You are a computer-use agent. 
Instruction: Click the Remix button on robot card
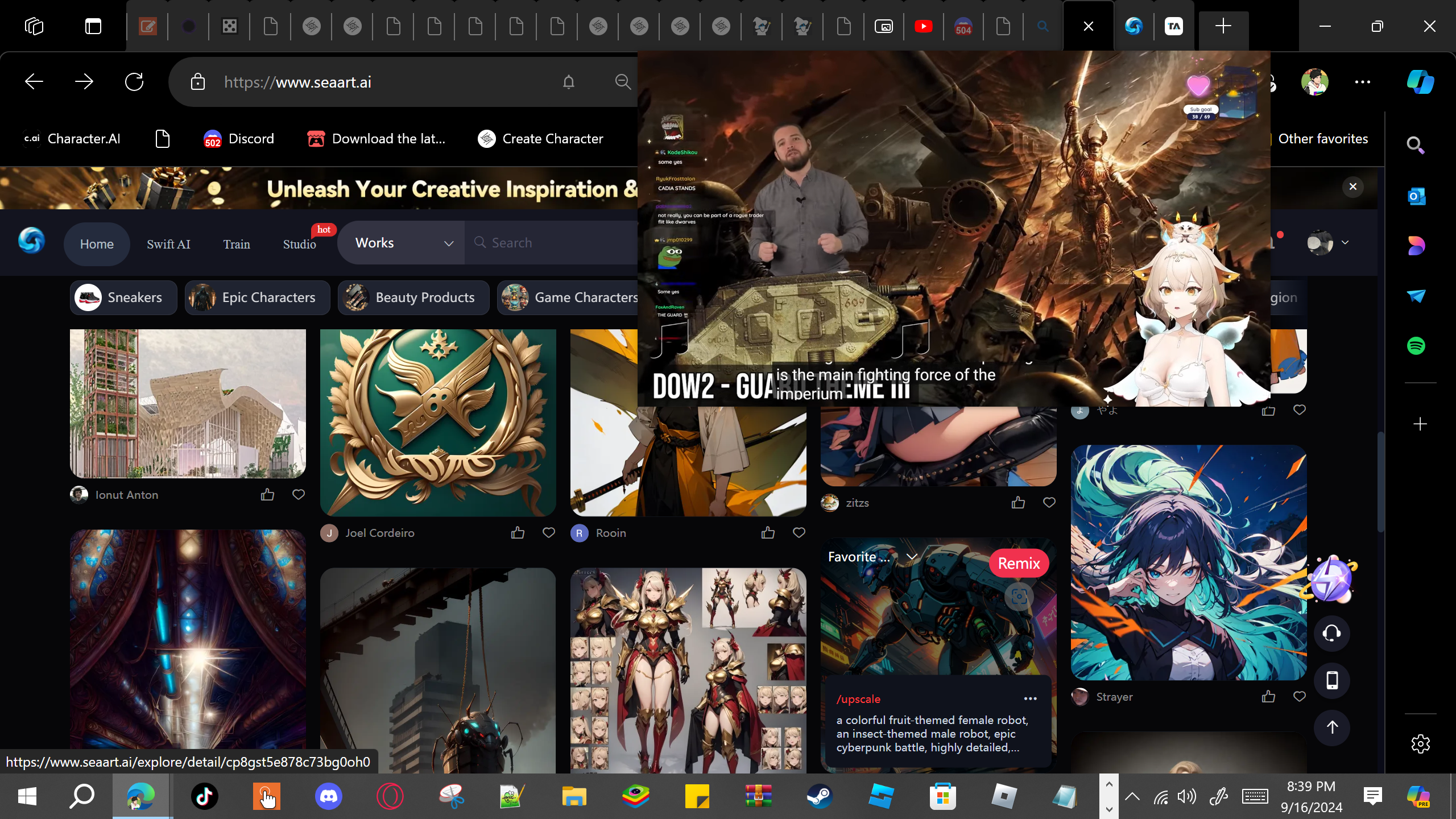click(x=1019, y=564)
